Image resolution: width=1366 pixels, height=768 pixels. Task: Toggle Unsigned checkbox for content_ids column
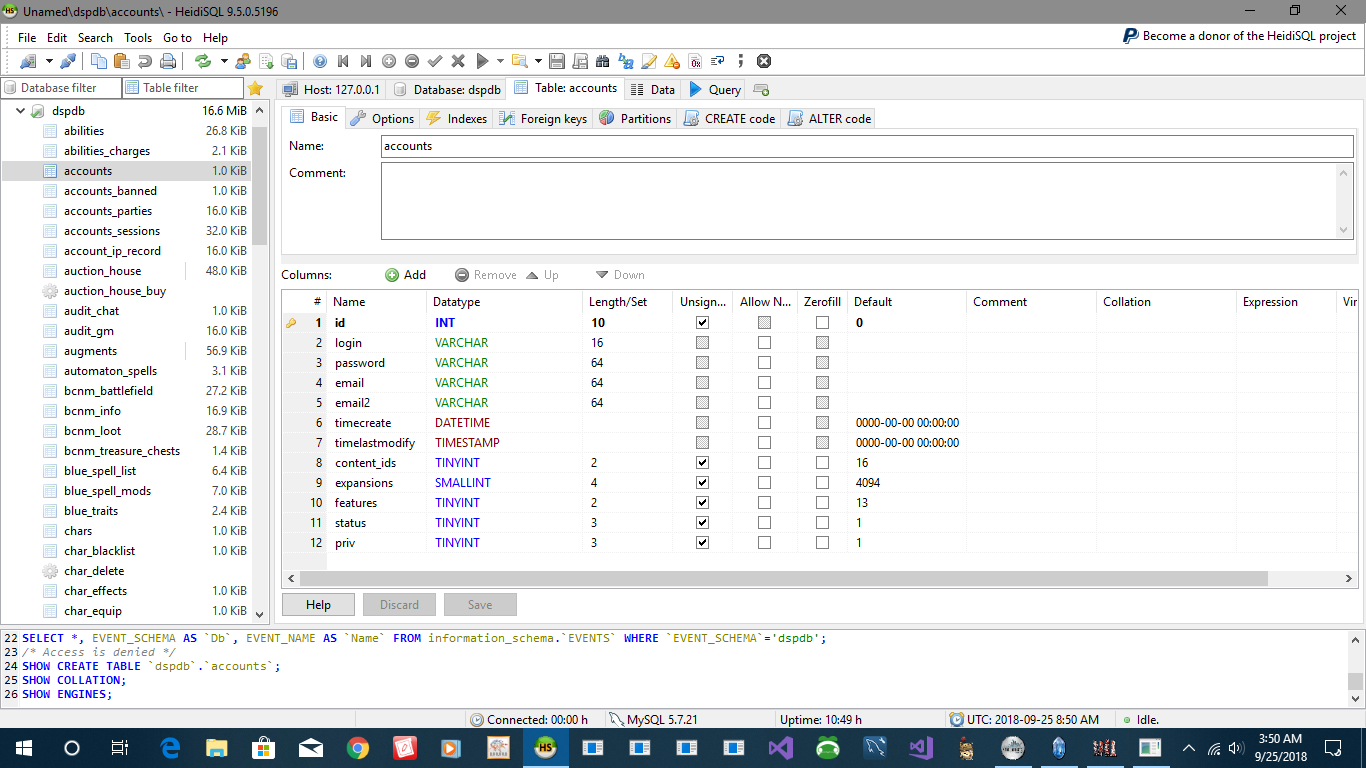coord(702,463)
